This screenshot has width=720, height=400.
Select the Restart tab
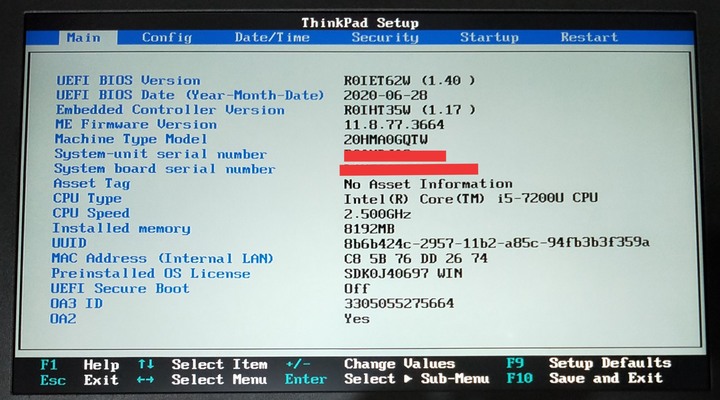click(589, 37)
